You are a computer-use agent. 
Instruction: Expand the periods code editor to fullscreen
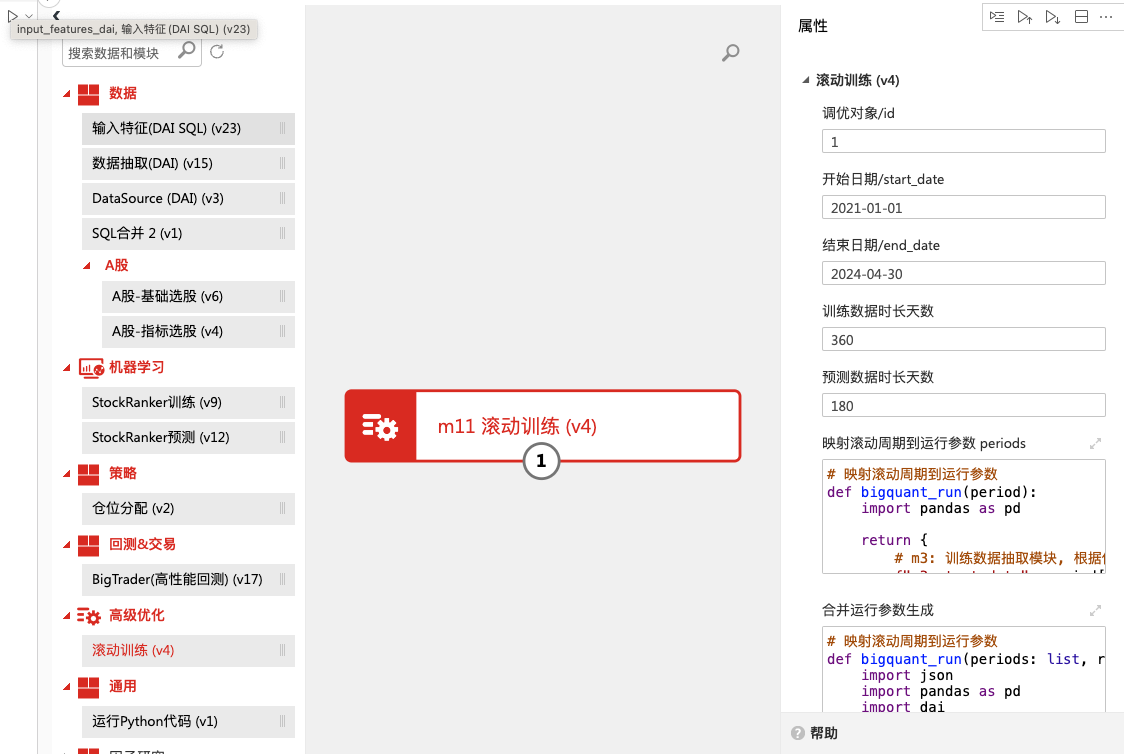pyautogui.click(x=1095, y=443)
